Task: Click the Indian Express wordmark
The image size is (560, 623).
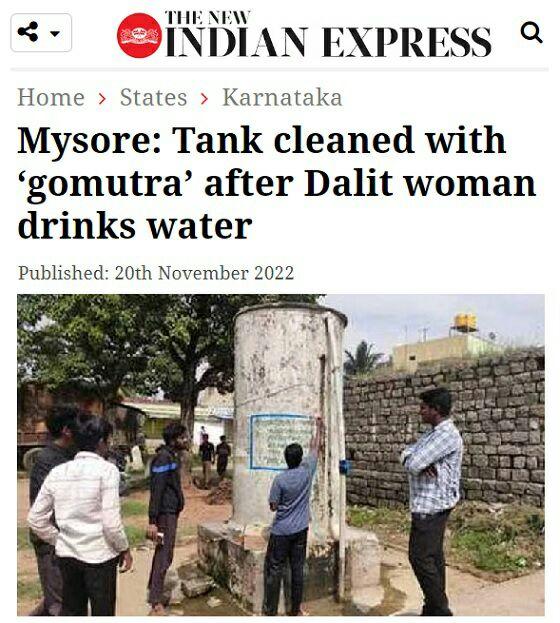Action: point(328,41)
